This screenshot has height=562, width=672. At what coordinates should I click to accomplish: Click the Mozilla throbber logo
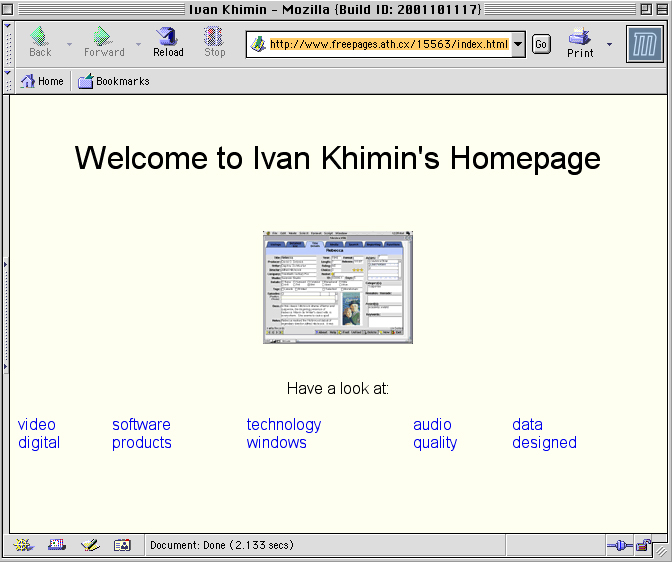click(645, 44)
